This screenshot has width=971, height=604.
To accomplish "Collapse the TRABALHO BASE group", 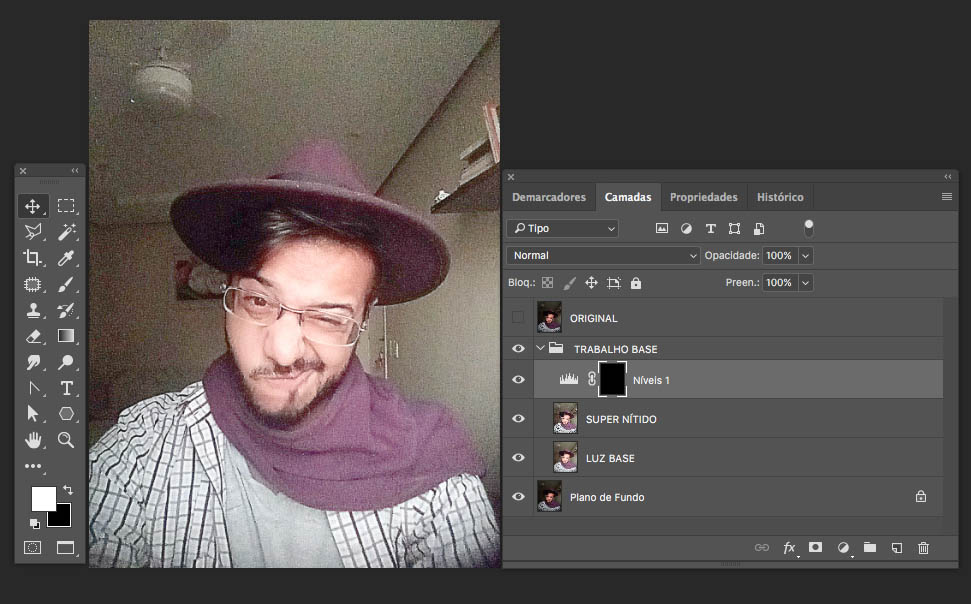I will [540, 348].
